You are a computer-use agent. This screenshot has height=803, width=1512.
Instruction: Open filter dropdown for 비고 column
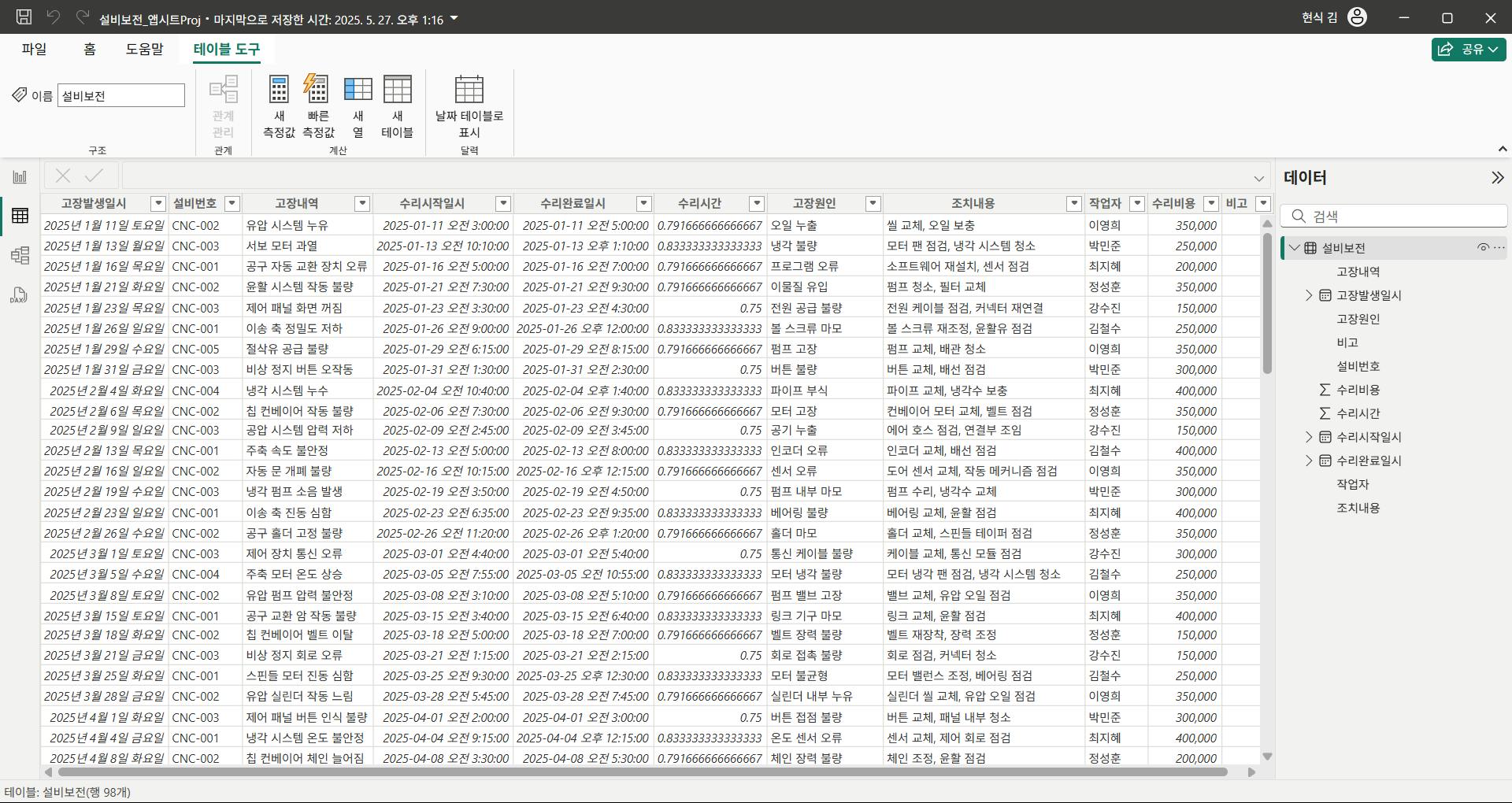pos(1263,204)
